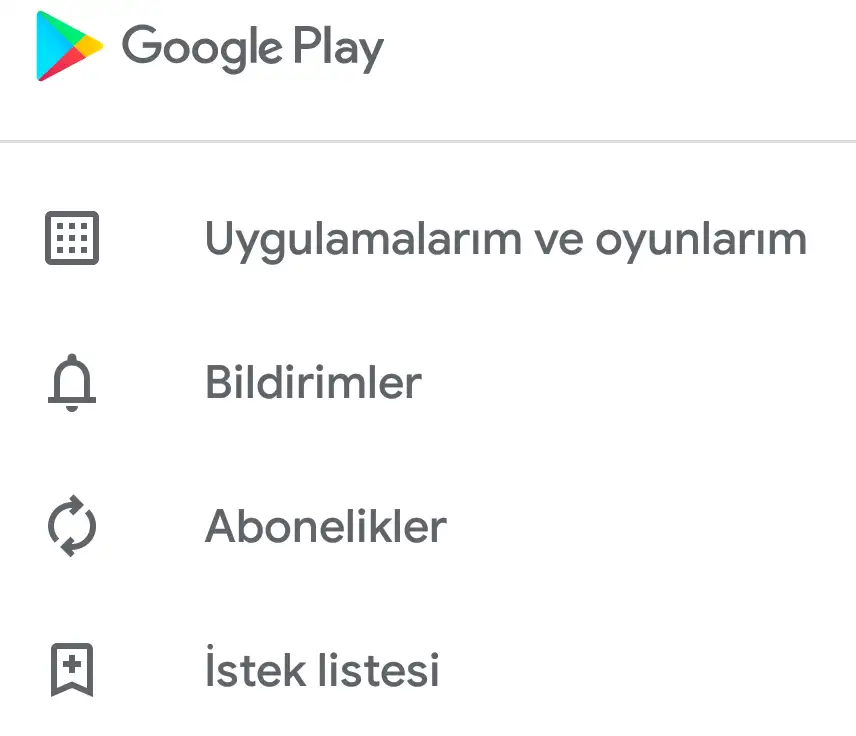Image resolution: width=856 pixels, height=736 pixels.
Task: Select Abonelikler from the drawer menu
Action: [x=325, y=527]
